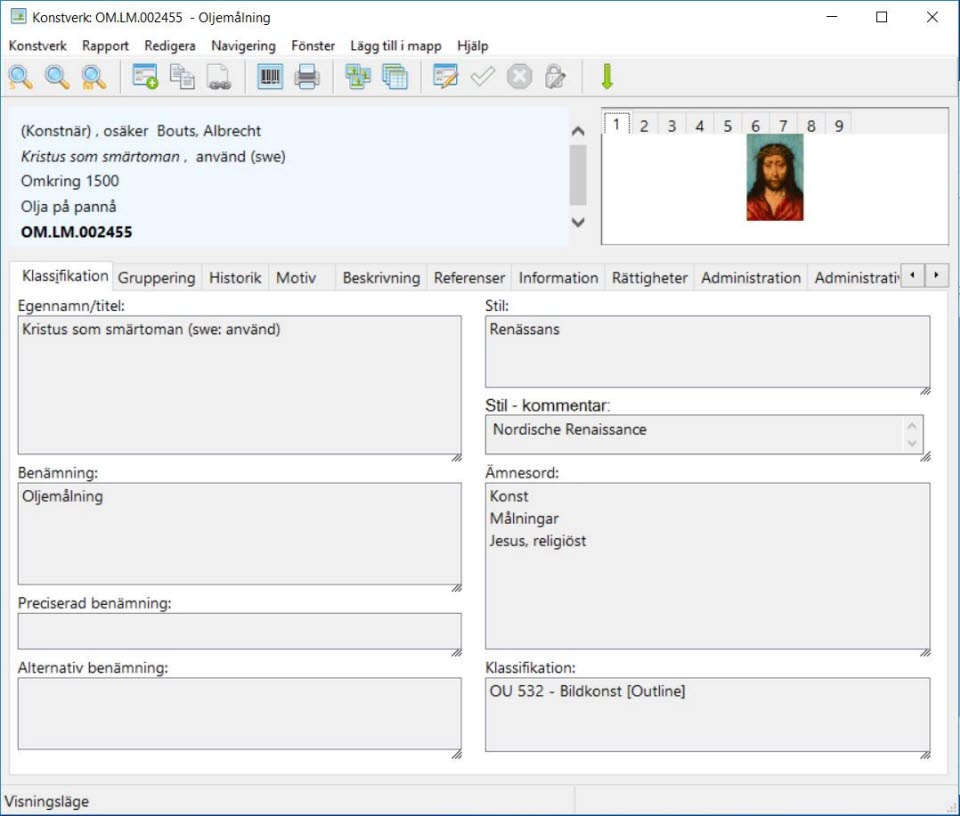Click the printer icon to print

click(x=306, y=77)
